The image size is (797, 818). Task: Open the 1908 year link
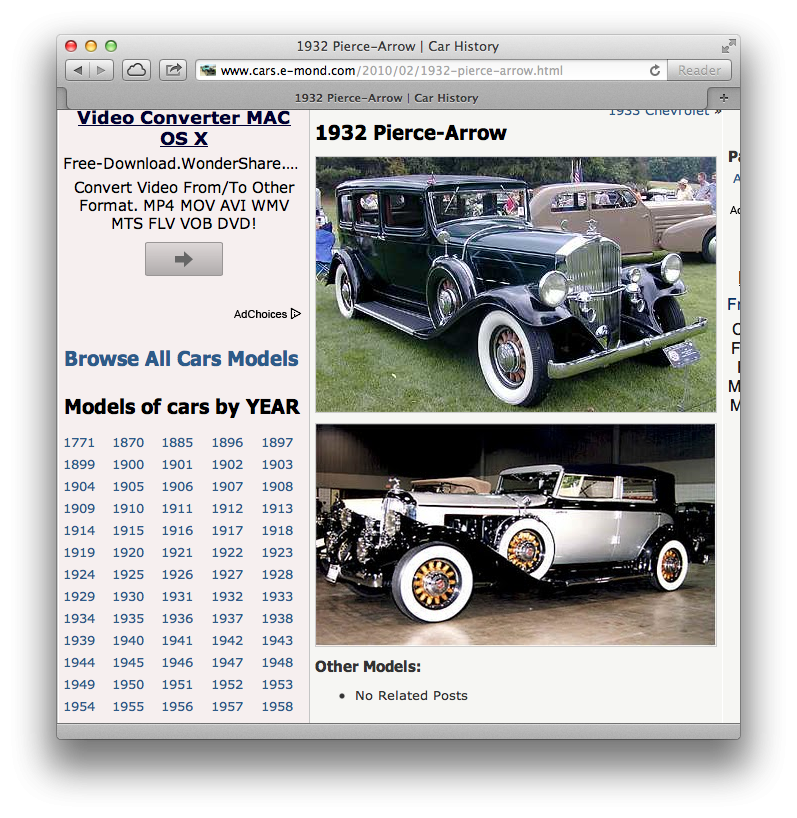pyautogui.click(x=277, y=486)
